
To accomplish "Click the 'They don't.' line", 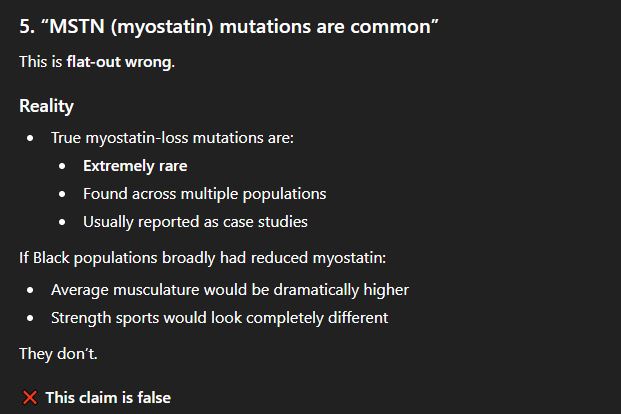I will (x=59, y=354).
